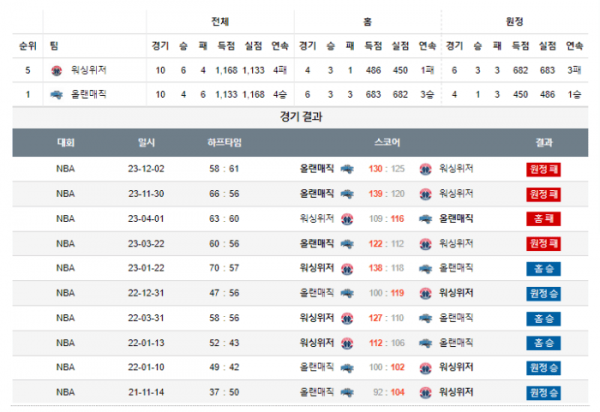Click the Magic logo in 23-04-01 match
The width and height of the screenshot is (600, 412).
(x=425, y=219)
